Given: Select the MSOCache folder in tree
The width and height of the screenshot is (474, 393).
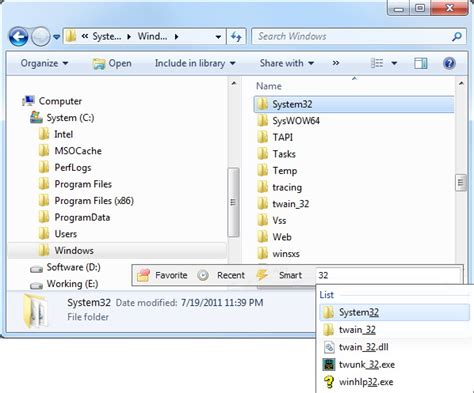Looking at the screenshot, I should [70, 151].
